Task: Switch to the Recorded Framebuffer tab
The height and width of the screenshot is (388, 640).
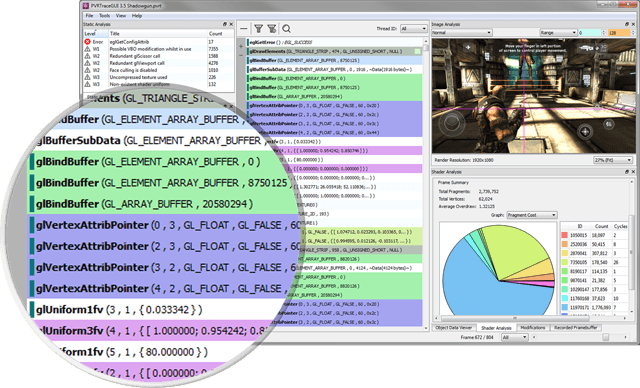Action: click(576, 328)
